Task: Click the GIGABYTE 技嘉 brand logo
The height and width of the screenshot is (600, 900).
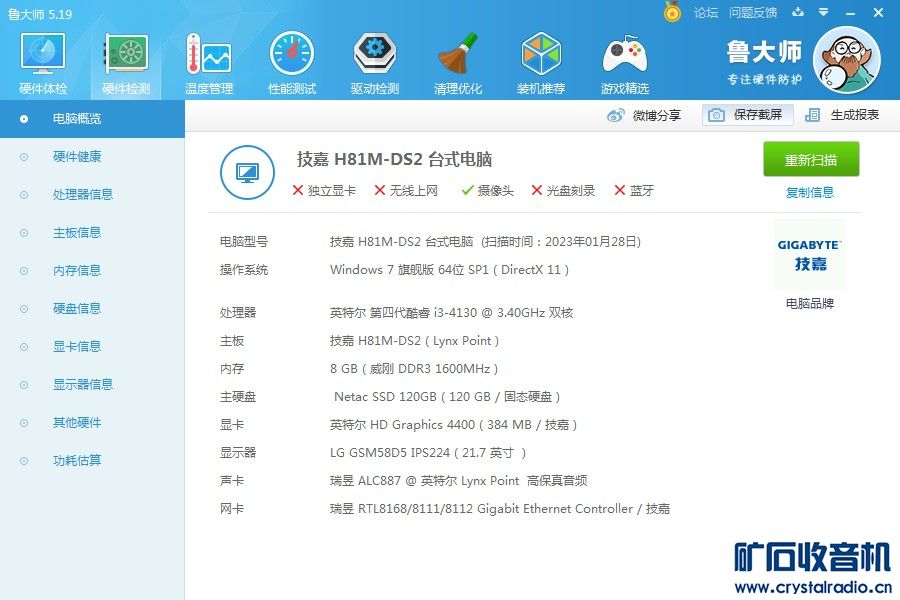Action: (809, 256)
